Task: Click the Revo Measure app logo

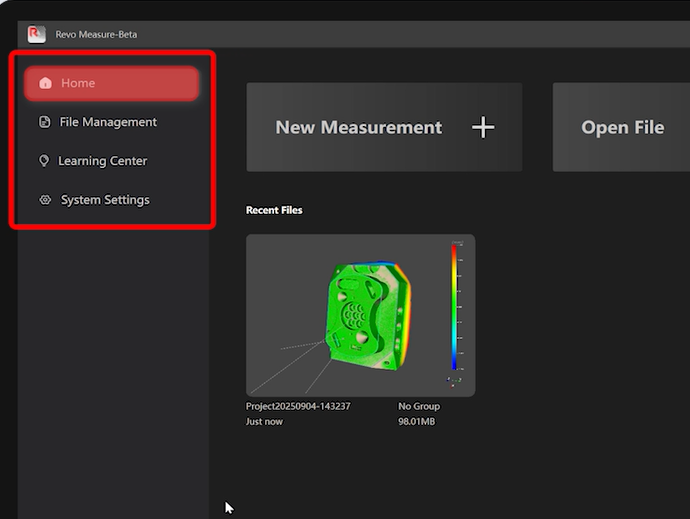Action: coord(37,34)
